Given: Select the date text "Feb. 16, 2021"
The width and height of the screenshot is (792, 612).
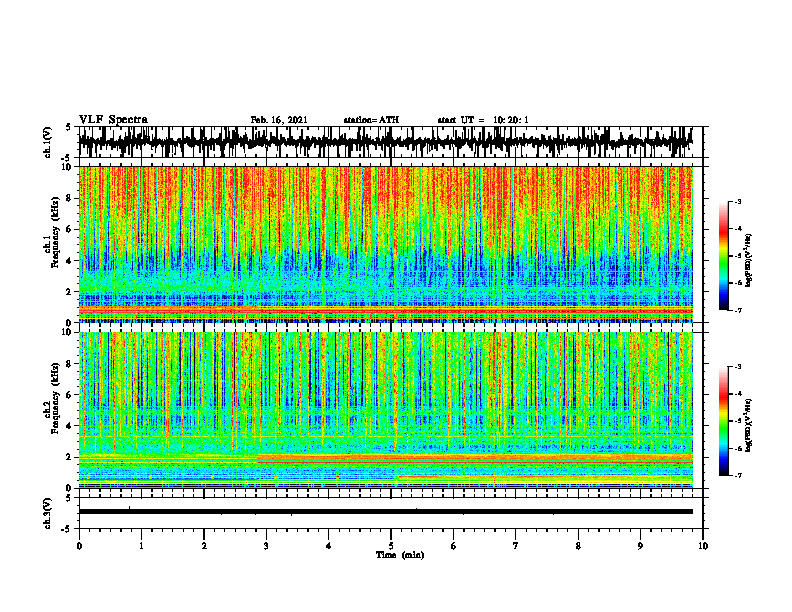Looking at the screenshot, I should (x=279, y=120).
